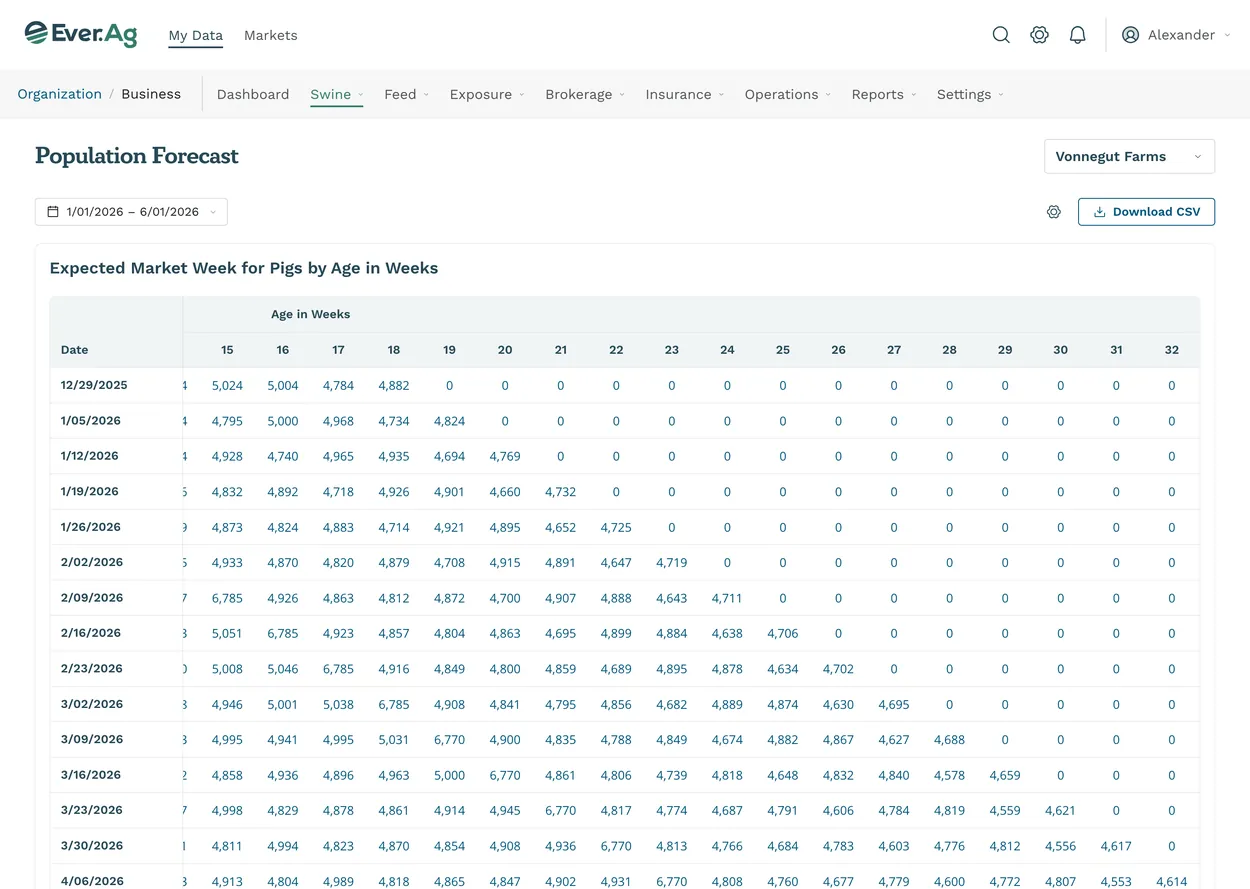This screenshot has height=889, width=1250.
Task: Open table settings gear next to Download CSV
Action: 1054,212
